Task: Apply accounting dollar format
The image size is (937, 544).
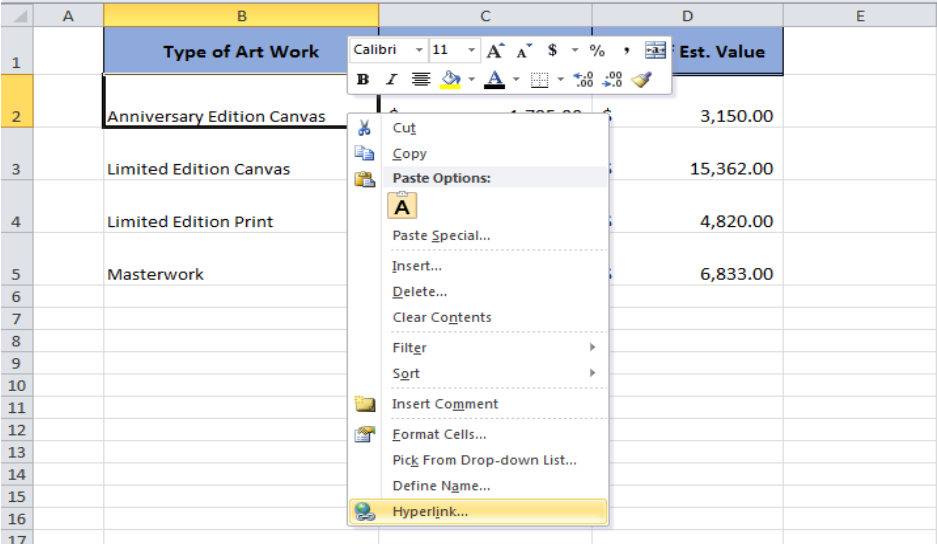Action: [x=553, y=51]
